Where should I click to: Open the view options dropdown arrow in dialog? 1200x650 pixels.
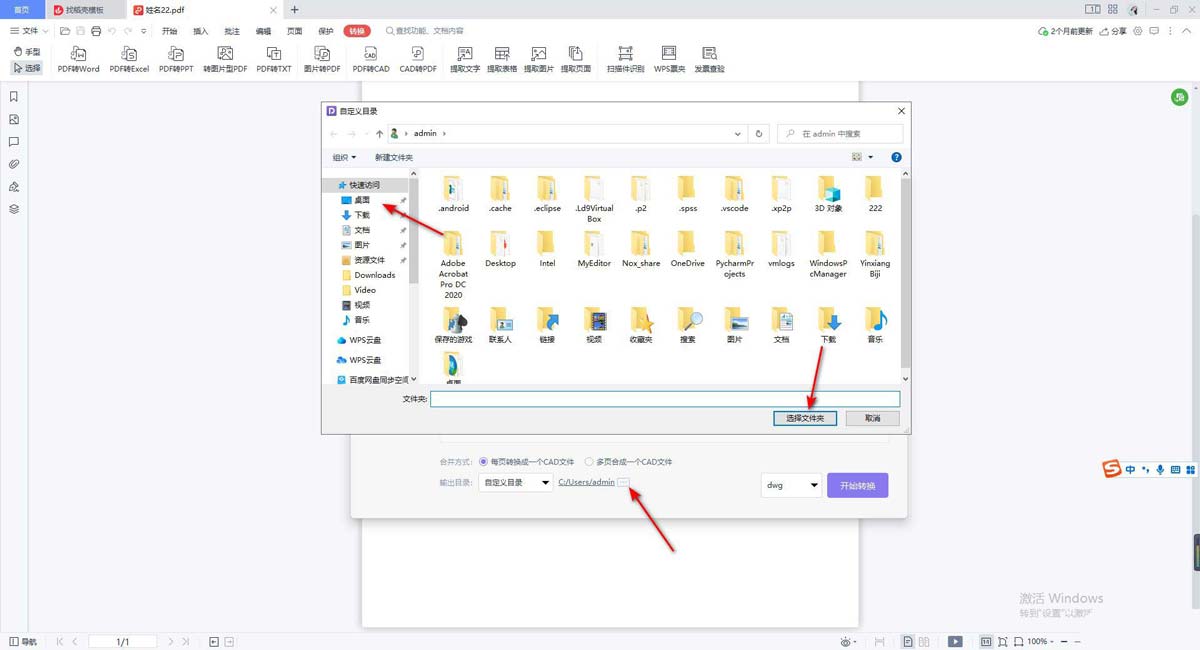pos(870,157)
